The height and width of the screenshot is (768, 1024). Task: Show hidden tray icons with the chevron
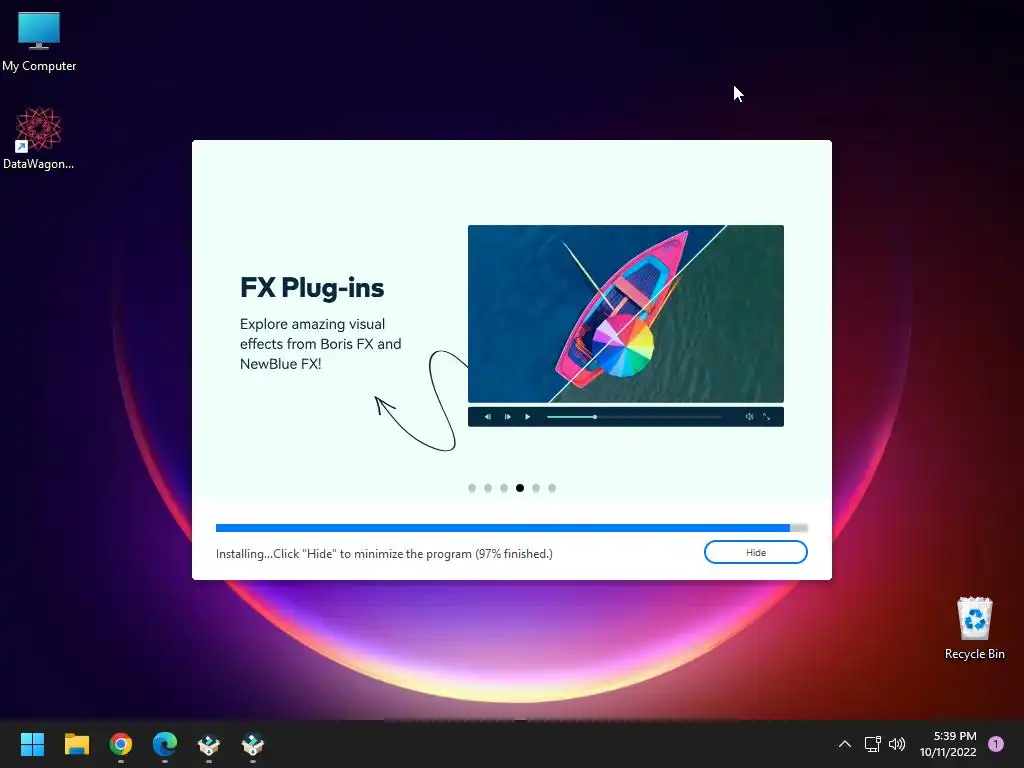pos(844,744)
